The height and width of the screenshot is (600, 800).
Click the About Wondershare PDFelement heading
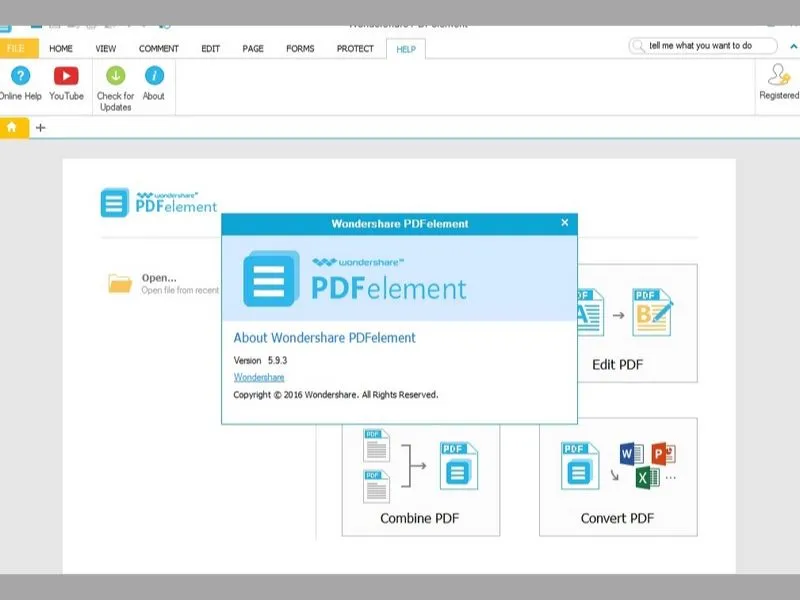coord(324,338)
